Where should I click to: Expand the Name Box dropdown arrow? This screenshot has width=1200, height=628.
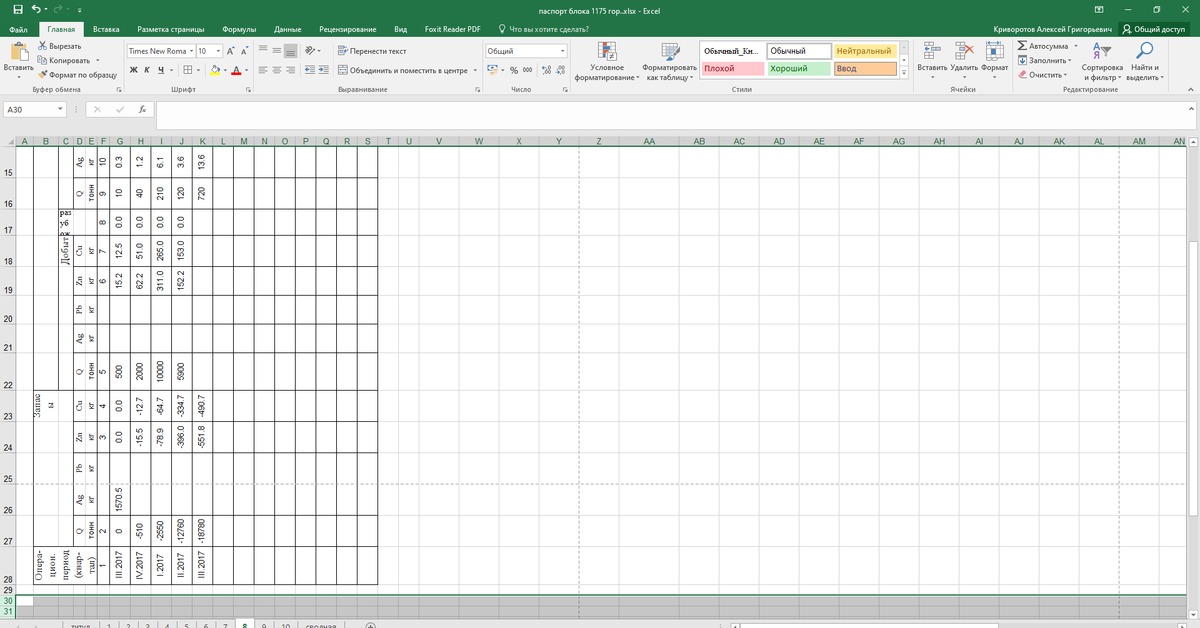pyautogui.click(x=61, y=109)
